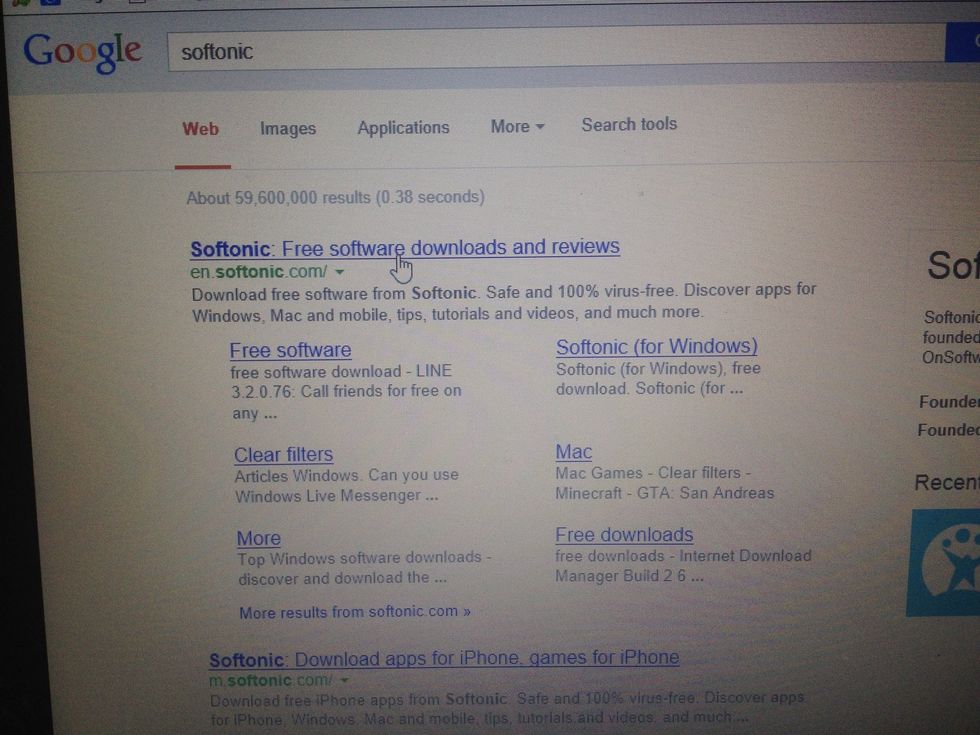
Task: Expand the More search categories dropdown
Action: tap(517, 127)
